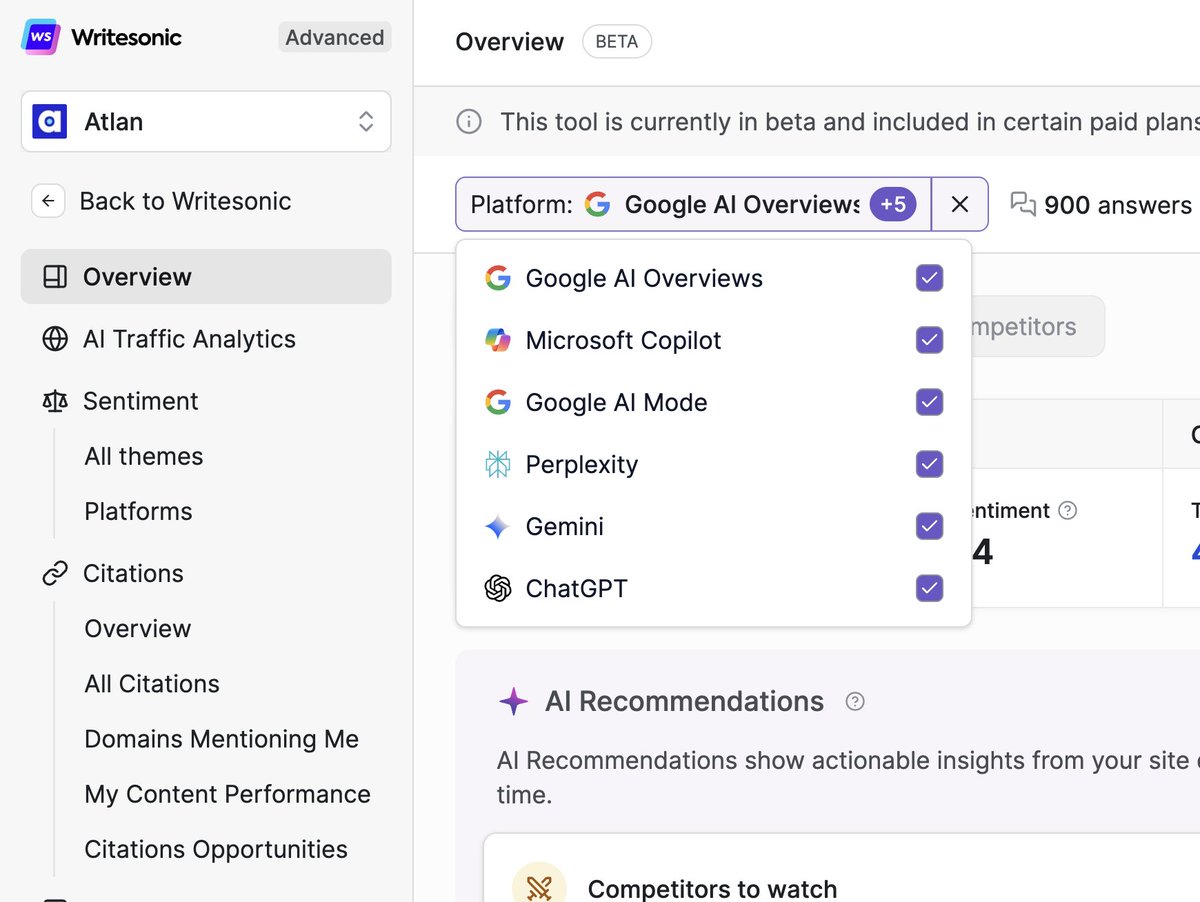Click the purple sparkle AI Recommendations icon
The width and height of the screenshot is (1200, 902).
[513, 701]
